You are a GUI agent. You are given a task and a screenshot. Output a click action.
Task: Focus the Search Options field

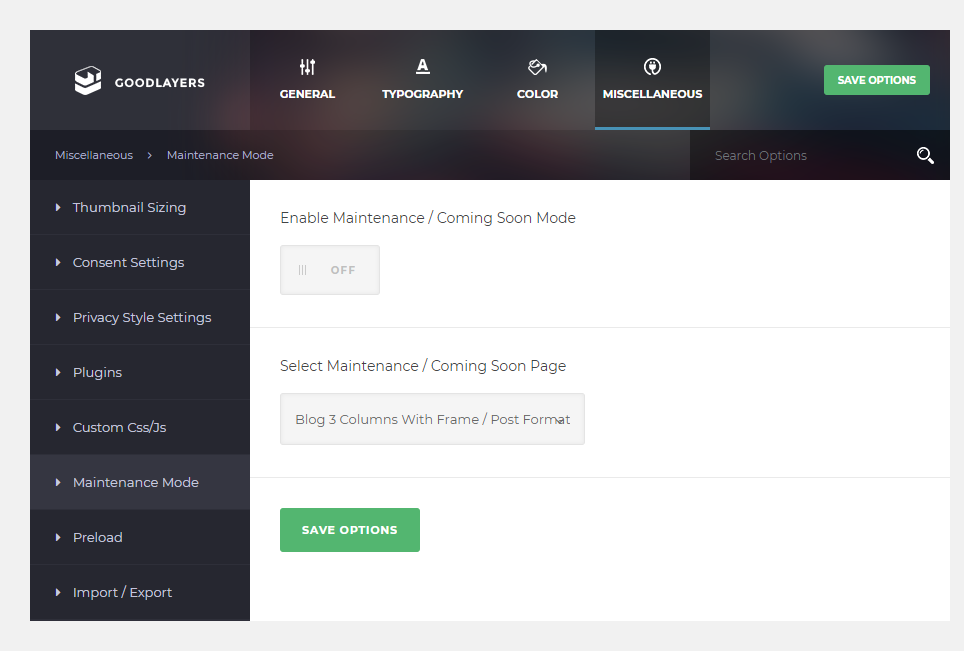tap(805, 156)
